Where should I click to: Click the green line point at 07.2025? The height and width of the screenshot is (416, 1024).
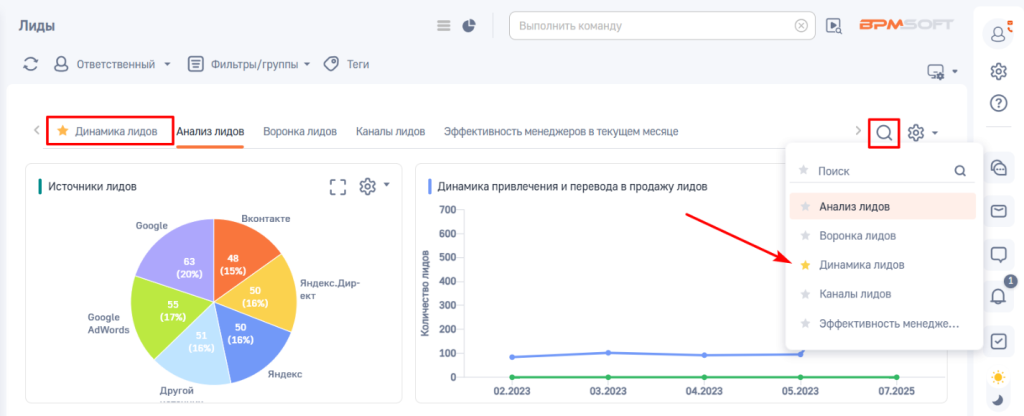[896, 377]
